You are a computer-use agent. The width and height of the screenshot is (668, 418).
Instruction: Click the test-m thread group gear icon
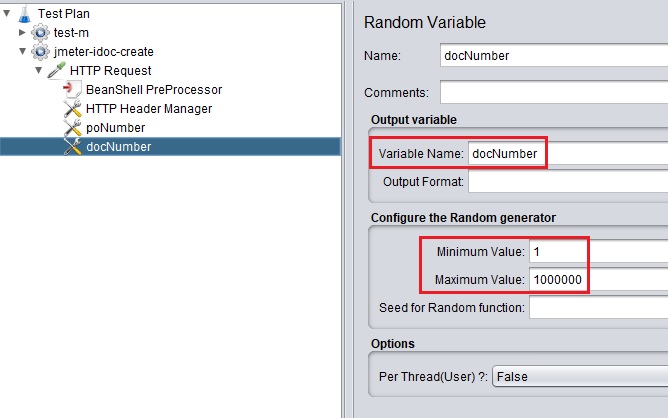coord(40,32)
